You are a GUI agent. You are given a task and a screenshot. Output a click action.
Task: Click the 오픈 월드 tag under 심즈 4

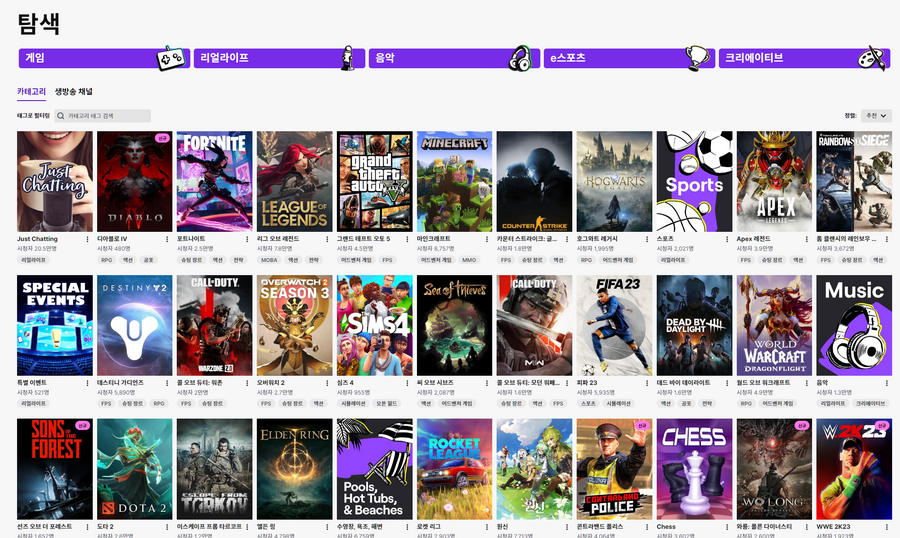point(387,404)
